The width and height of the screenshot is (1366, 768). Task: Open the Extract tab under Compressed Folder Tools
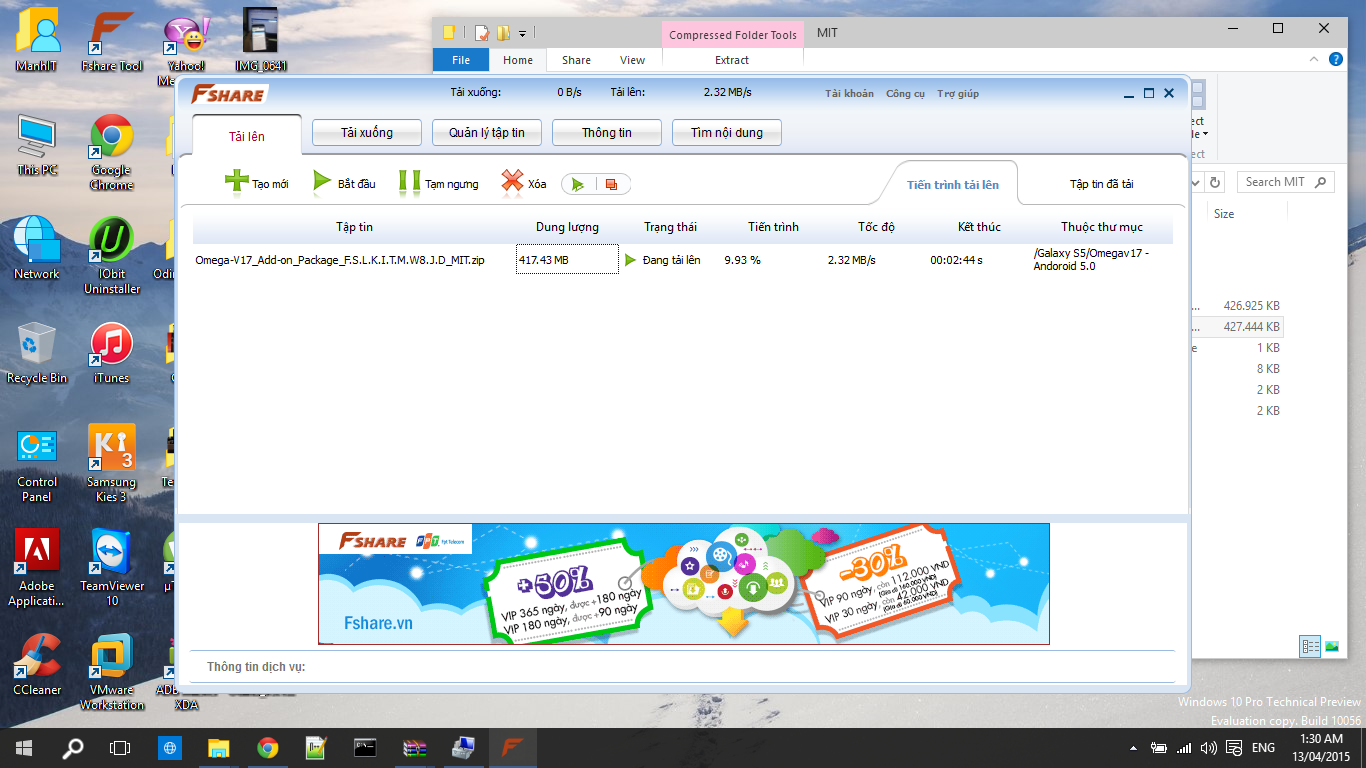pyautogui.click(x=732, y=60)
